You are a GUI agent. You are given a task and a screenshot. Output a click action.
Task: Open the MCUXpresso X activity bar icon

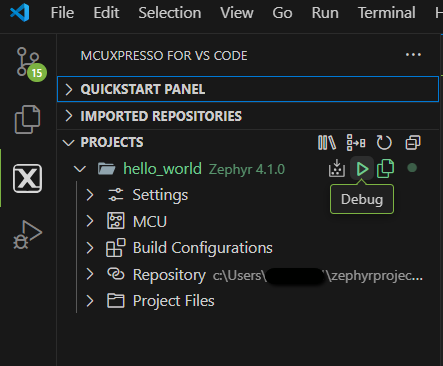(x=27, y=178)
